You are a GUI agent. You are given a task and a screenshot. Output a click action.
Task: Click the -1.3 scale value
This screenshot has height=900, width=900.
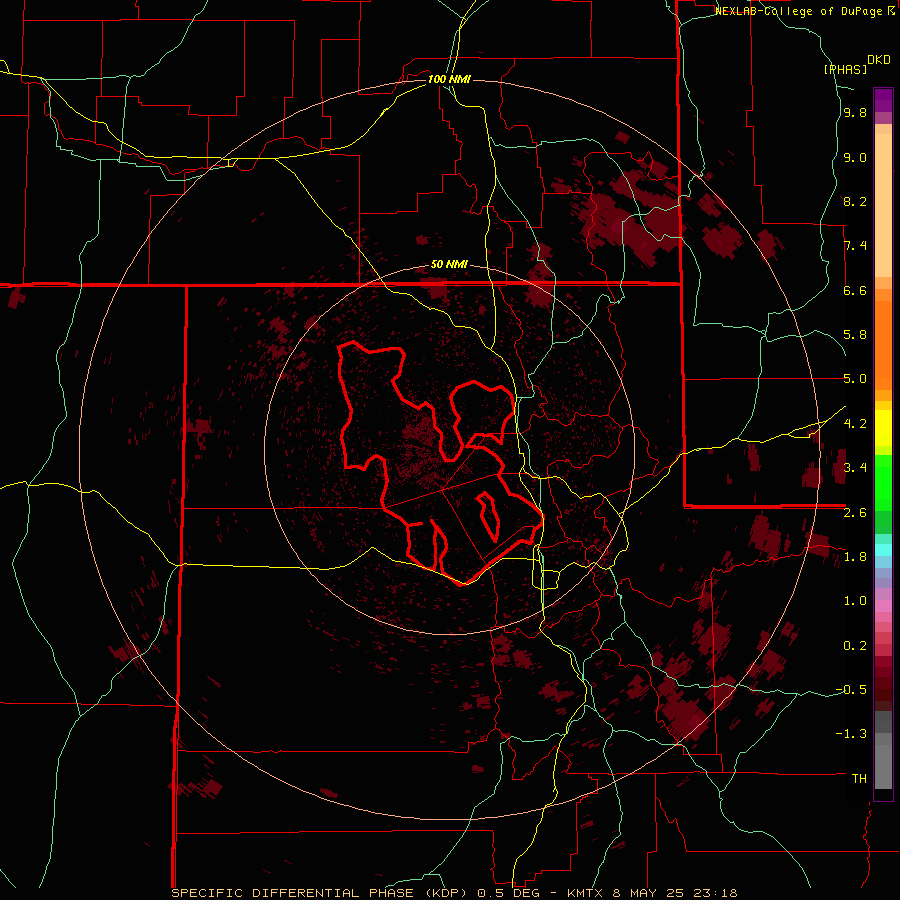coord(851,734)
